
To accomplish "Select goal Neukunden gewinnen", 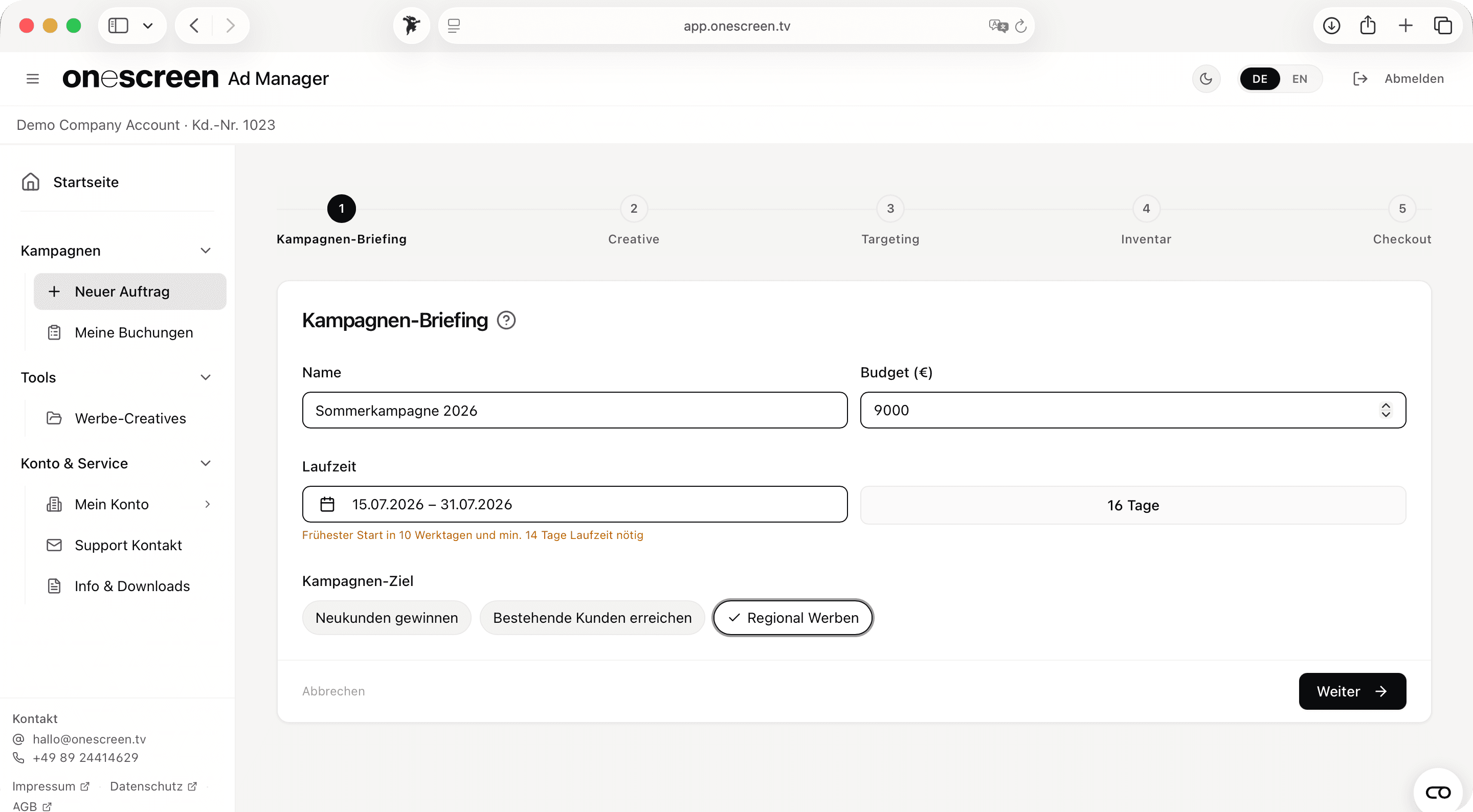I will pyautogui.click(x=387, y=618).
